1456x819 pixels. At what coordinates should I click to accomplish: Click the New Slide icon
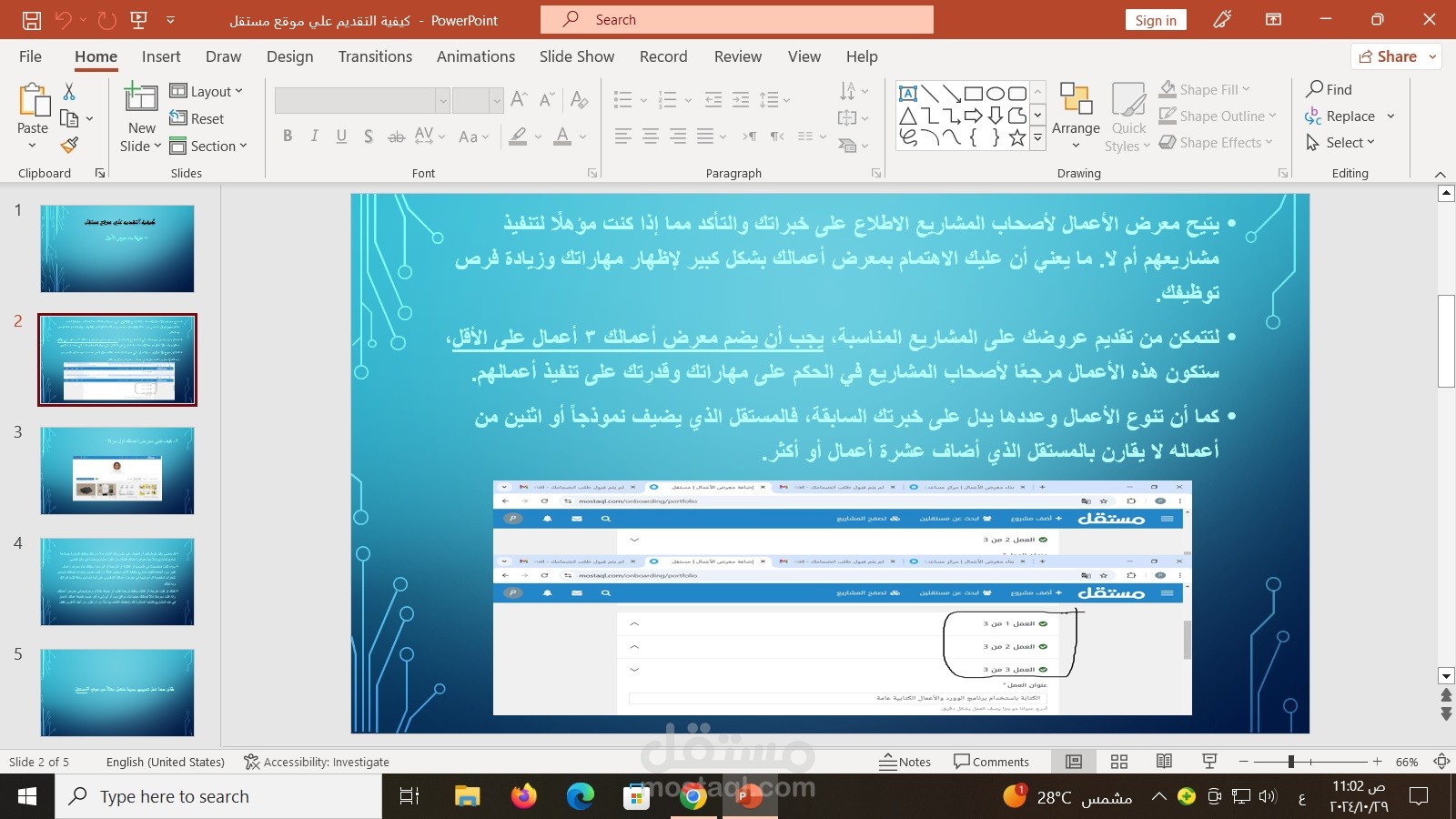[141, 97]
